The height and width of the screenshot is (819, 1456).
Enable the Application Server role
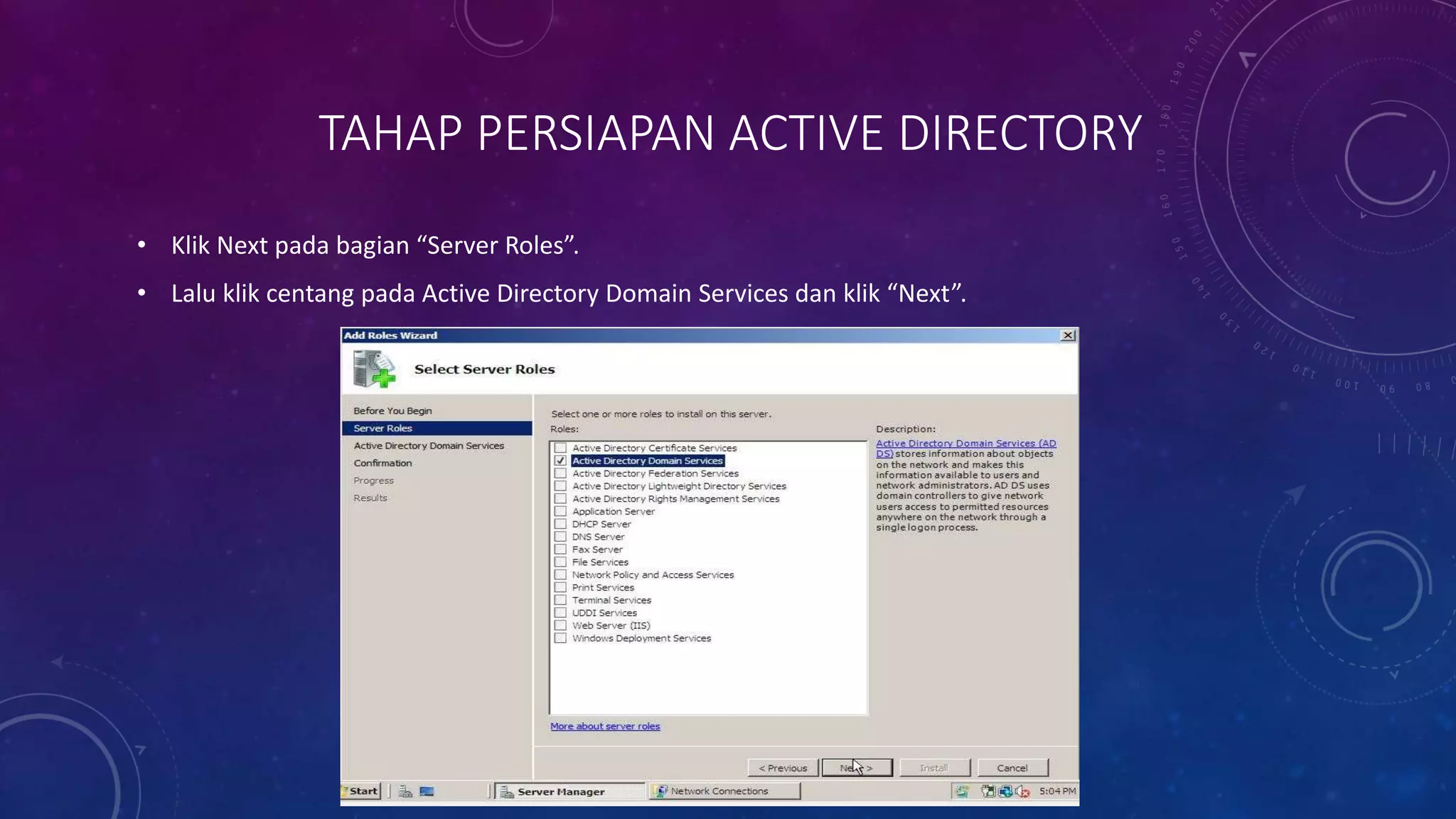pos(560,511)
